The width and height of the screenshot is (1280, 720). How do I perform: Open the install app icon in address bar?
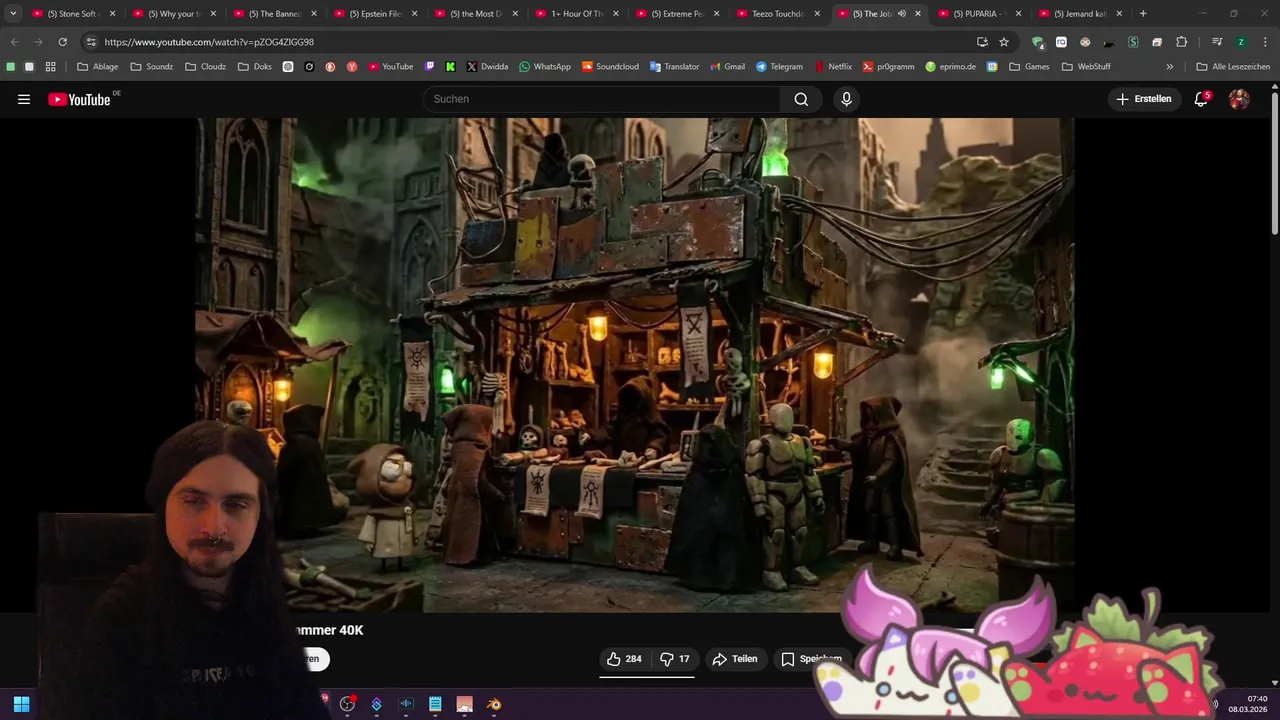[x=982, y=42]
